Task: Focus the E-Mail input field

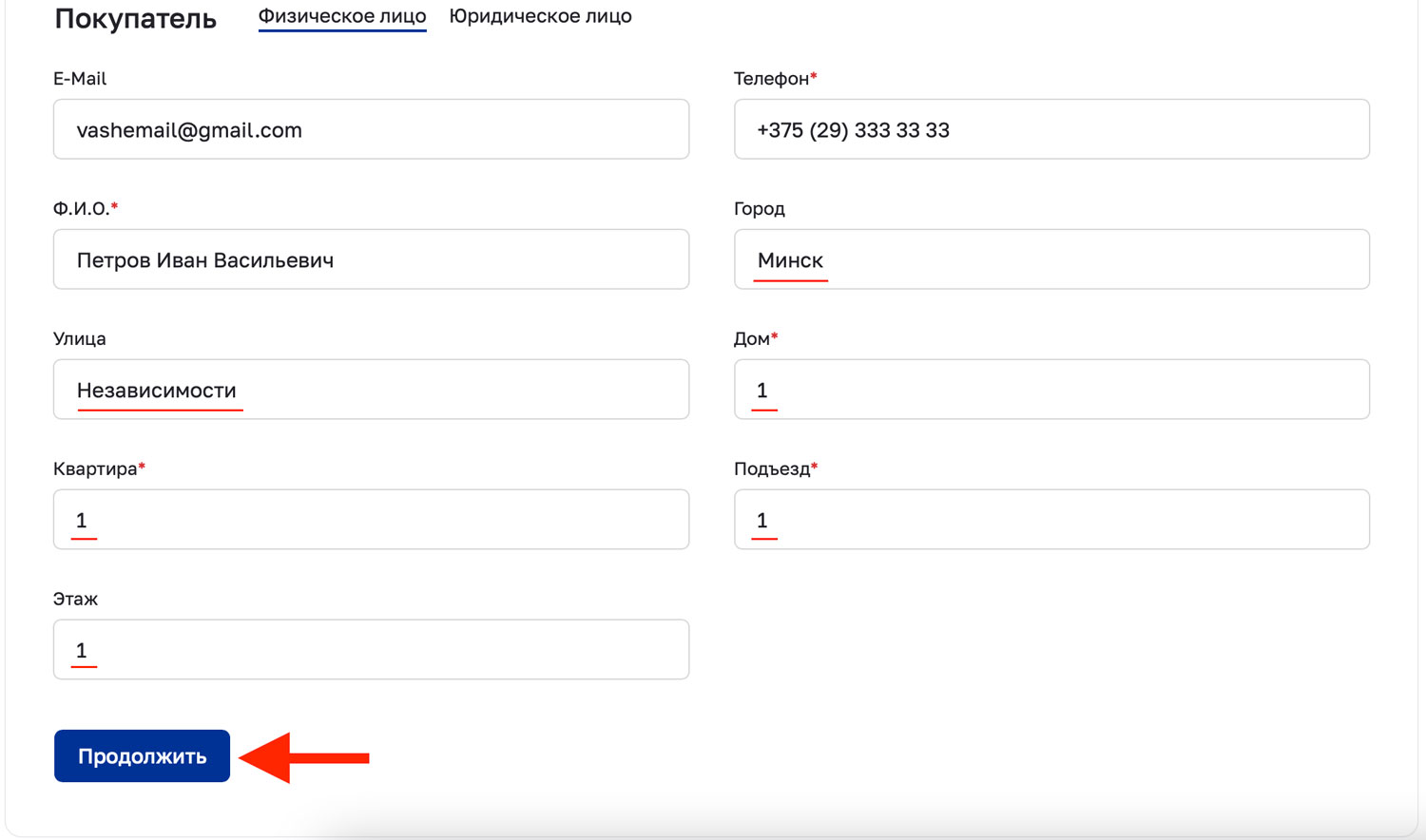Action: 371,129
